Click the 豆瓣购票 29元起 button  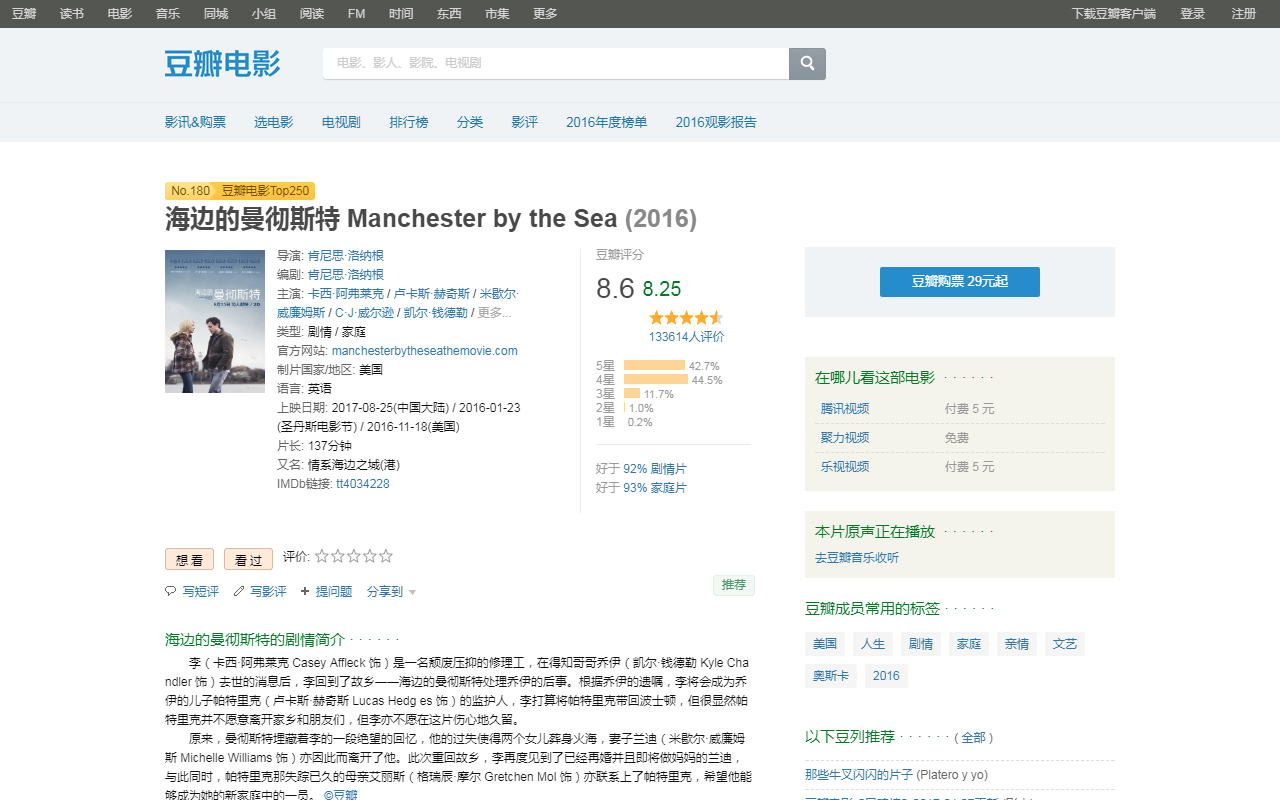(959, 282)
